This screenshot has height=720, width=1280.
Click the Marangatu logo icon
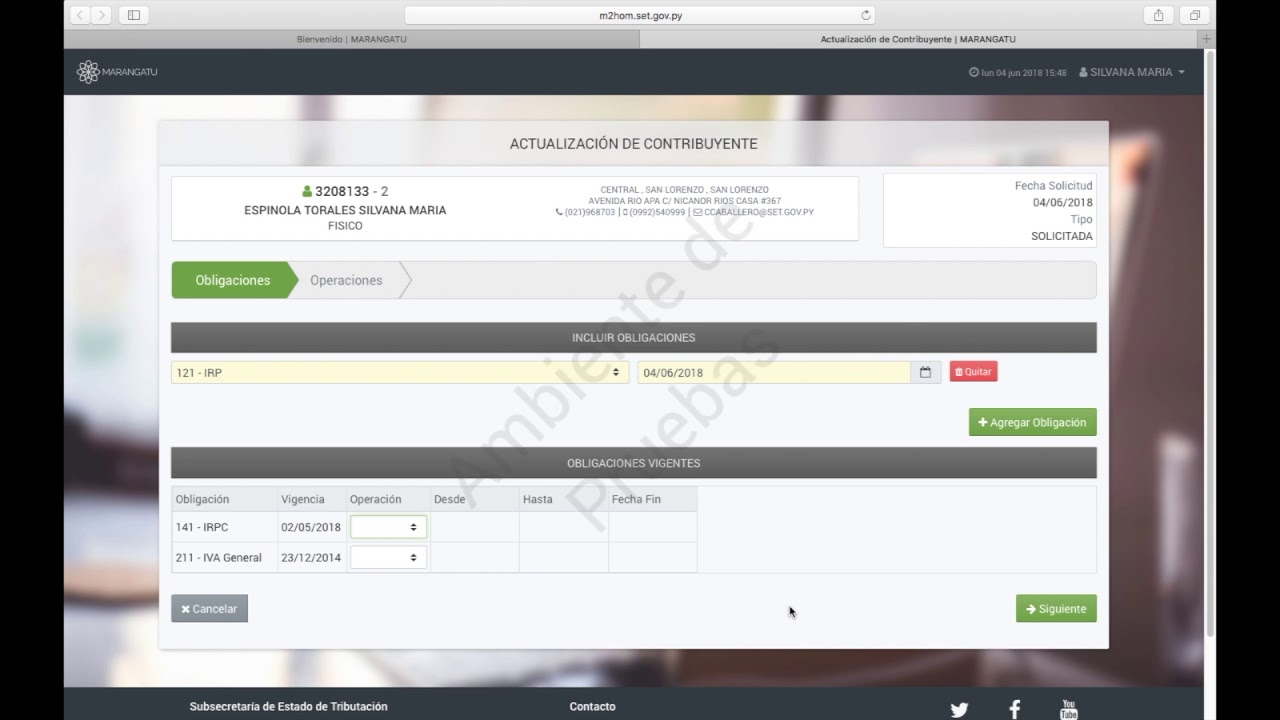[x=88, y=72]
